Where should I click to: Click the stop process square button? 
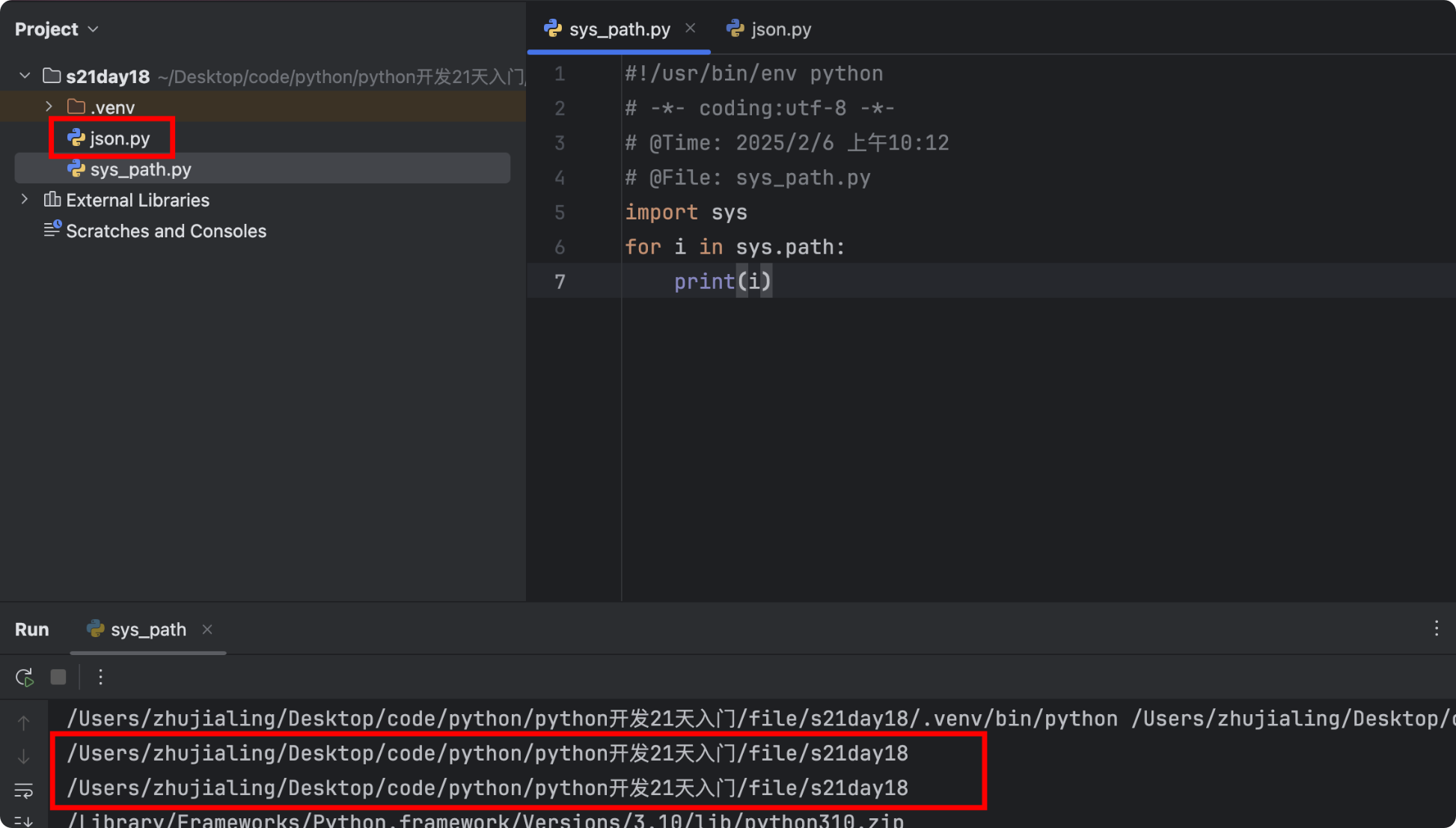pyautogui.click(x=58, y=678)
